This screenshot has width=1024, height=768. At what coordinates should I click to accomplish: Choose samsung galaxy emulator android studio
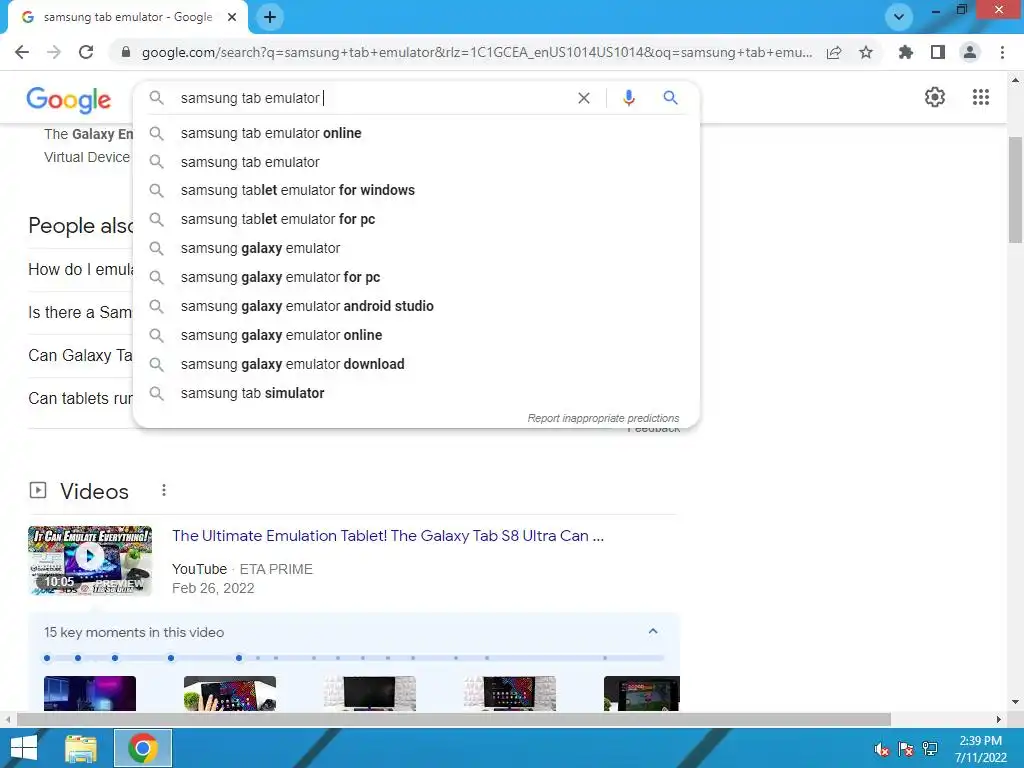pyautogui.click(x=416, y=306)
